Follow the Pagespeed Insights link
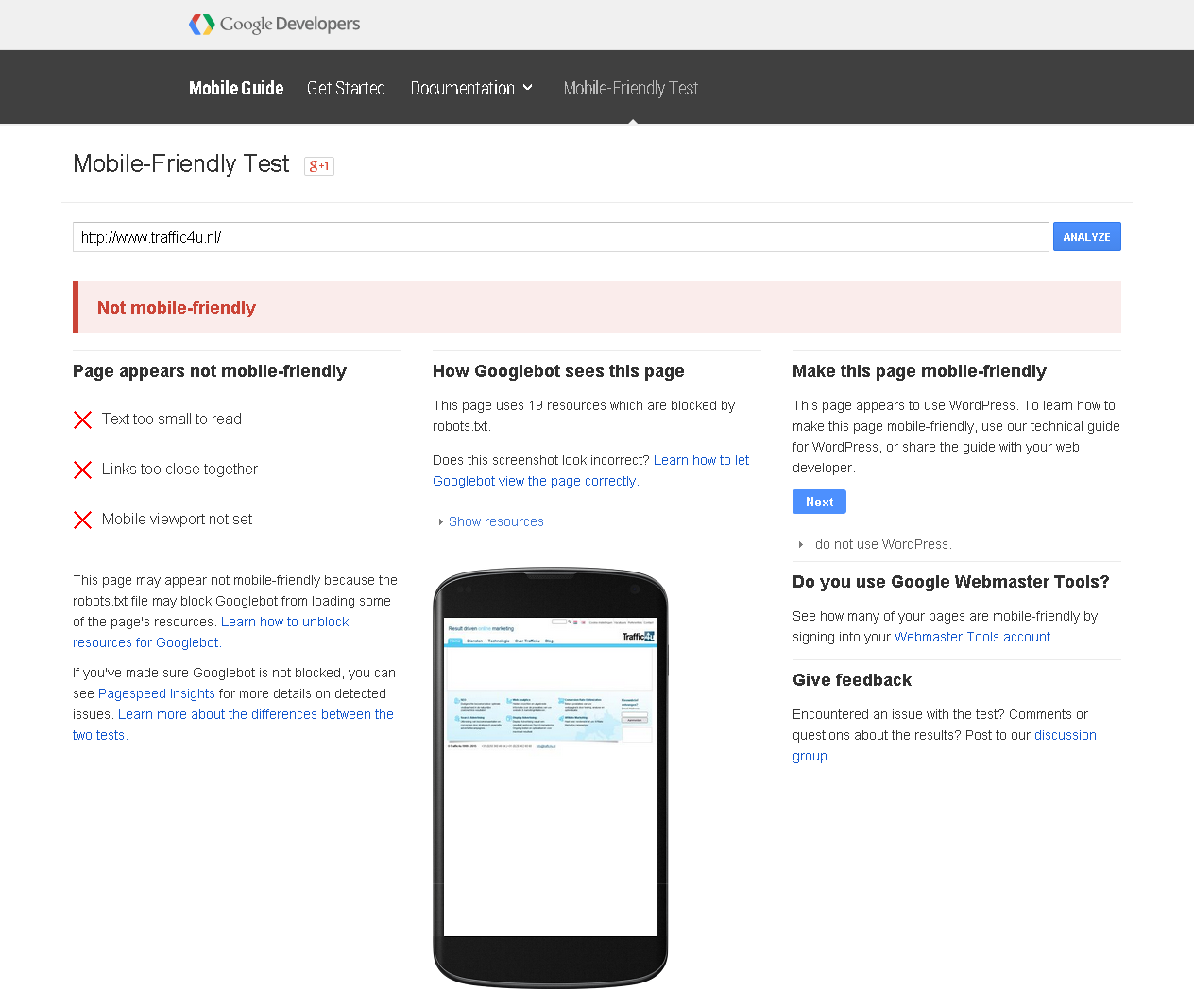The width and height of the screenshot is (1194, 1008). tap(157, 693)
